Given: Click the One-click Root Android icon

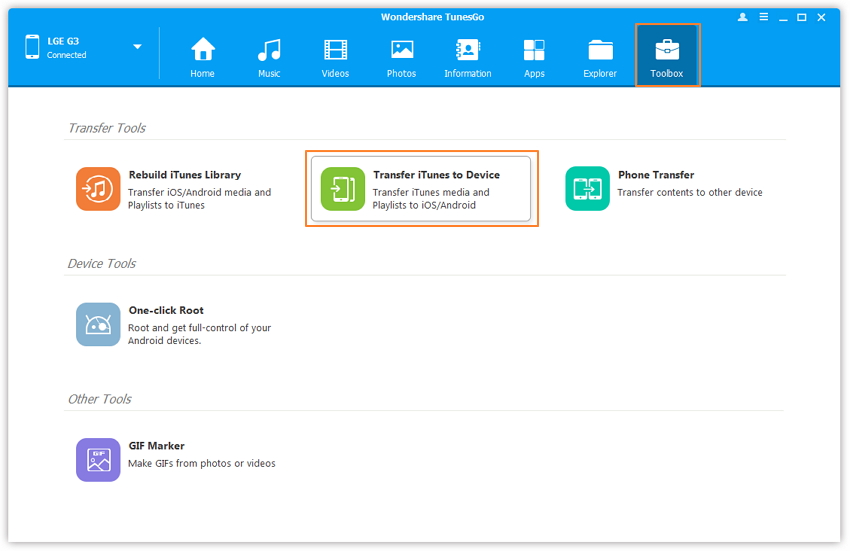Looking at the screenshot, I should pyautogui.click(x=98, y=325).
